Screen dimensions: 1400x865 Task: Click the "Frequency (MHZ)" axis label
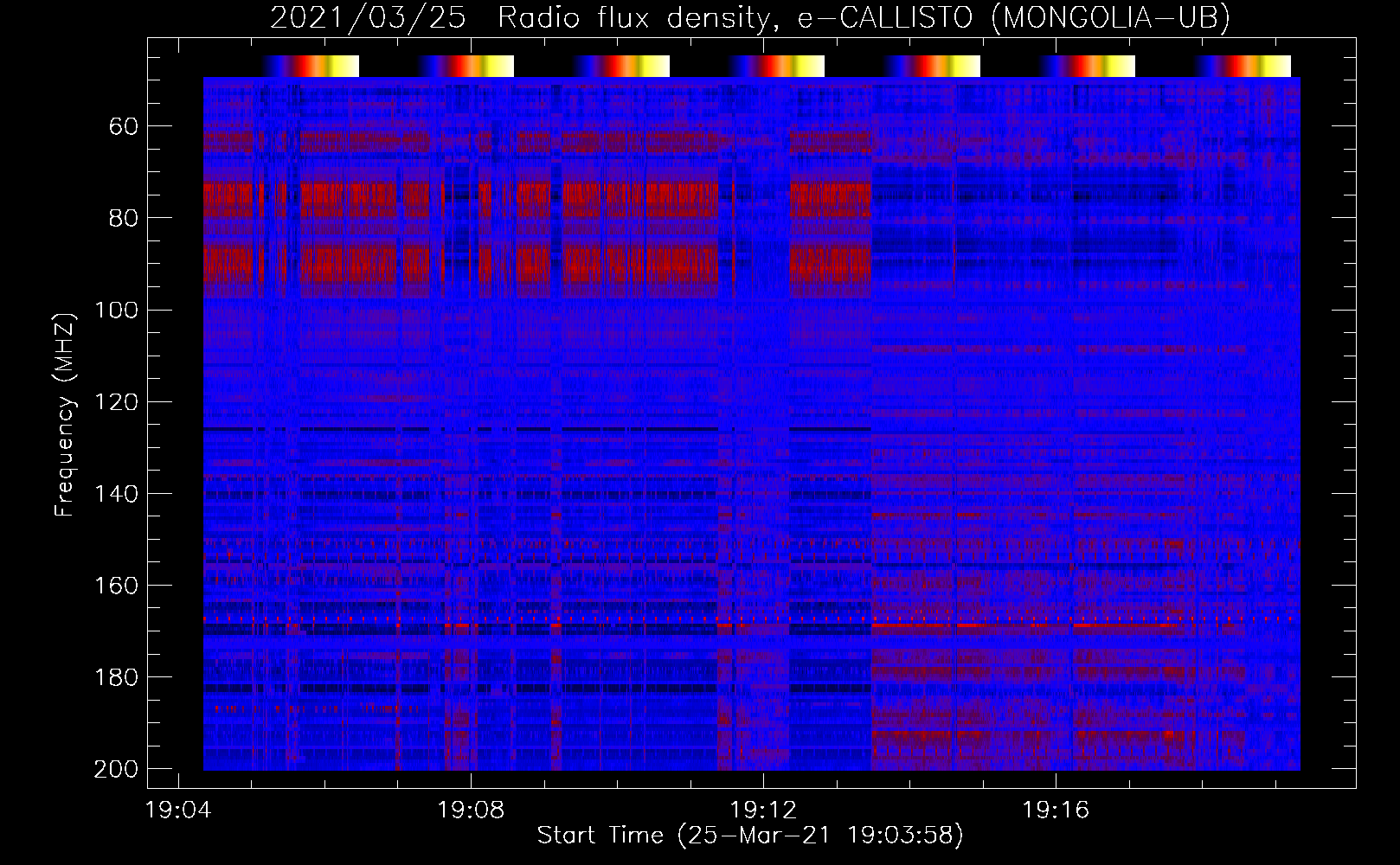[x=65, y=414]
